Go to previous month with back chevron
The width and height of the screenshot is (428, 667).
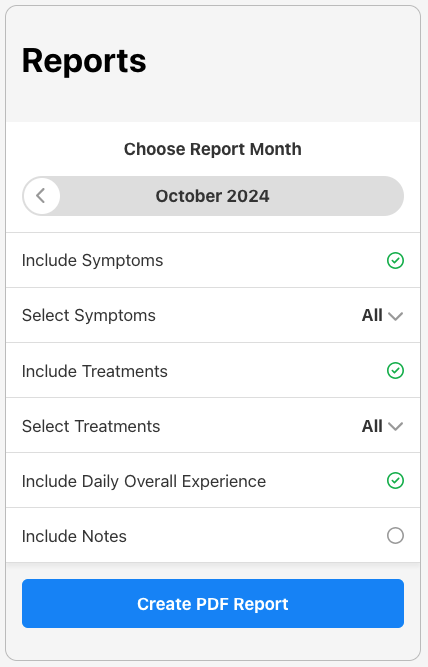(x=41, y=196)
